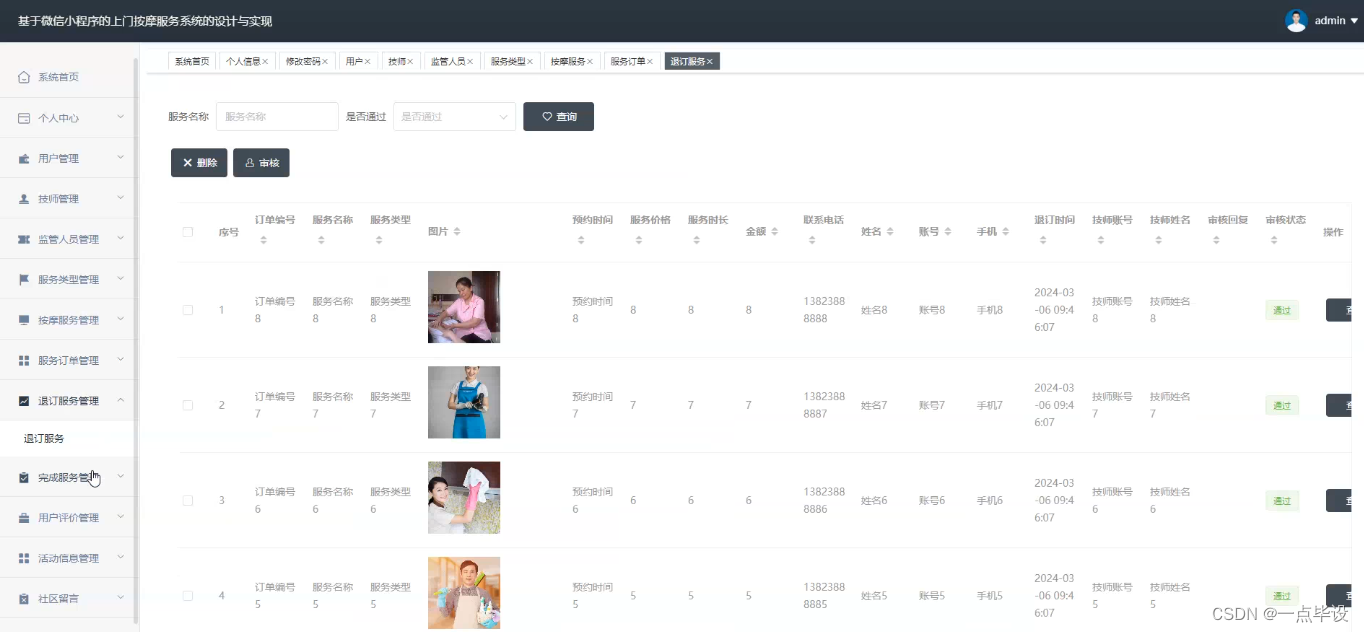Close the 个人信息 tab
This screenshot has width=1364, height=632.
(x=267, y=61)
